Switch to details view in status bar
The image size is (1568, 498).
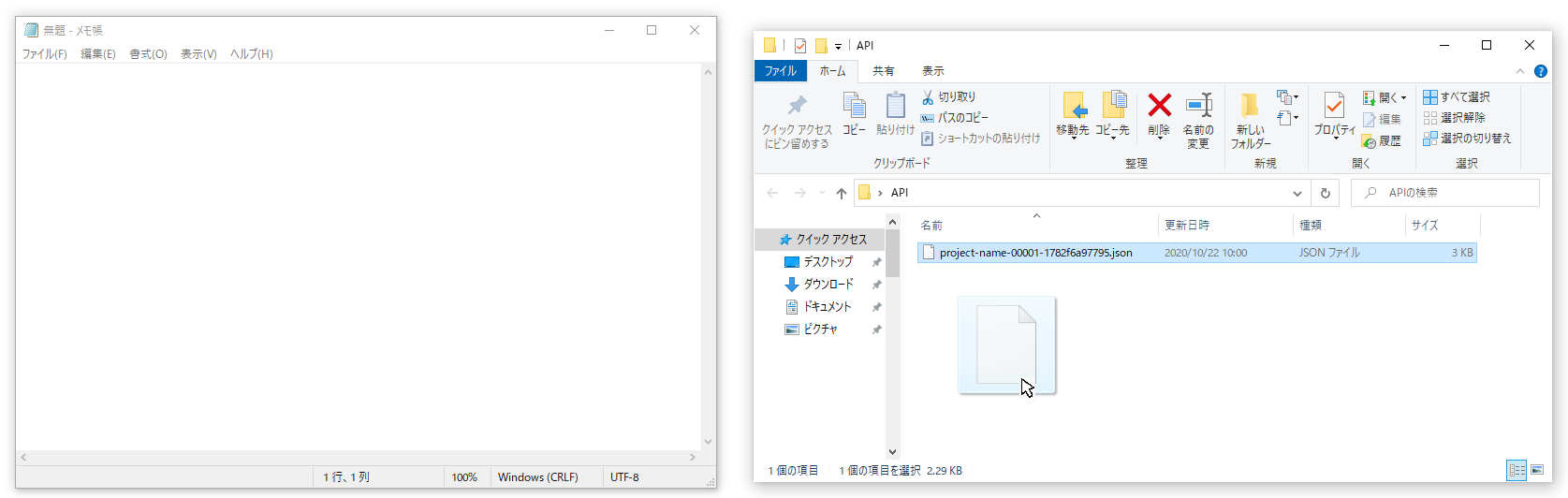point(1517,470)
